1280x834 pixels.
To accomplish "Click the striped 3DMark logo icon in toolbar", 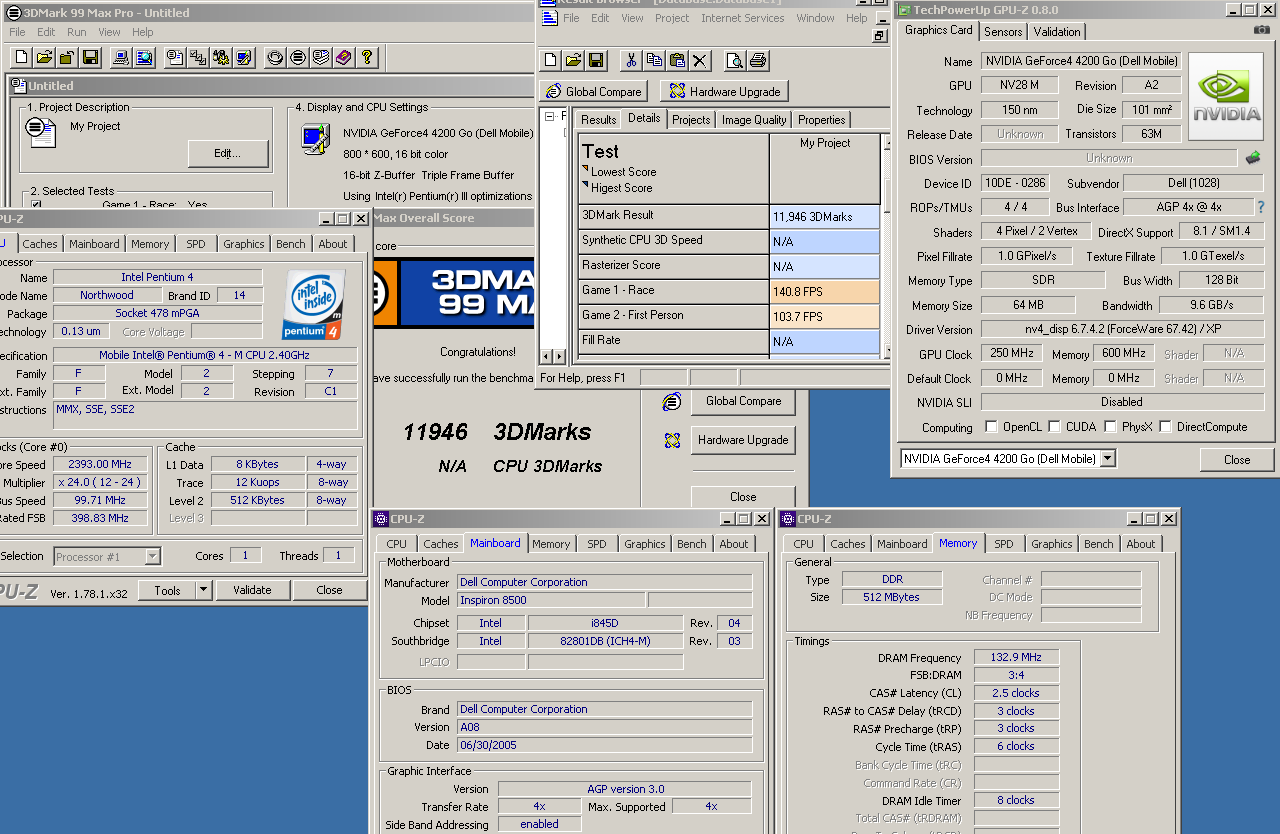I will coord(298,57).
